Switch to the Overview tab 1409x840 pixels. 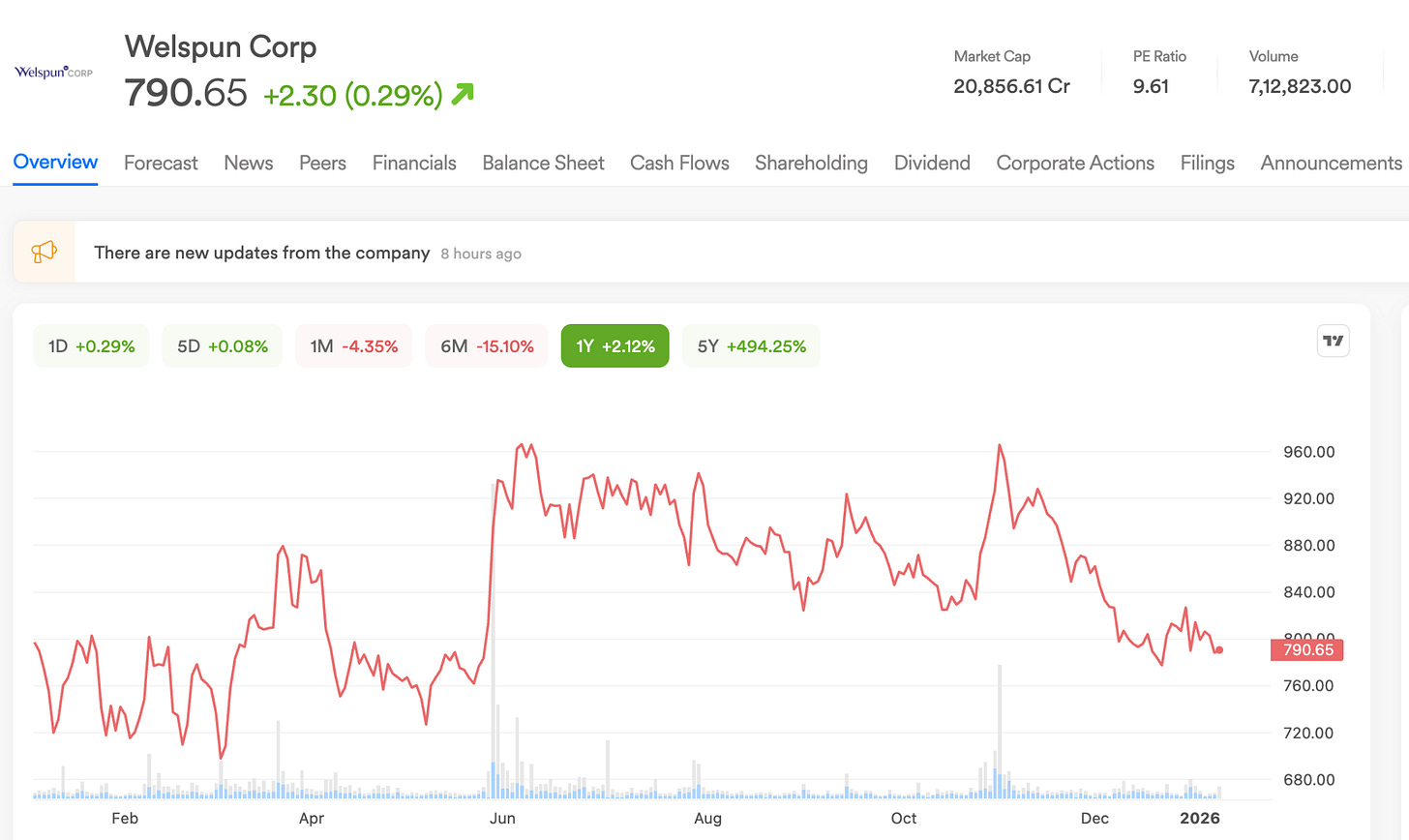55,163
